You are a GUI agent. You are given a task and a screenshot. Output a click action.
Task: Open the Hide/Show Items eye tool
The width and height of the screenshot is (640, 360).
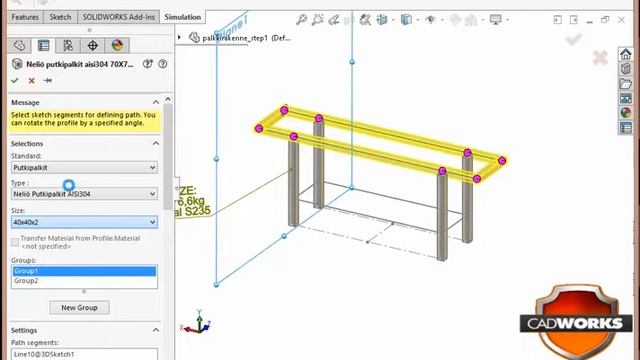431,19
